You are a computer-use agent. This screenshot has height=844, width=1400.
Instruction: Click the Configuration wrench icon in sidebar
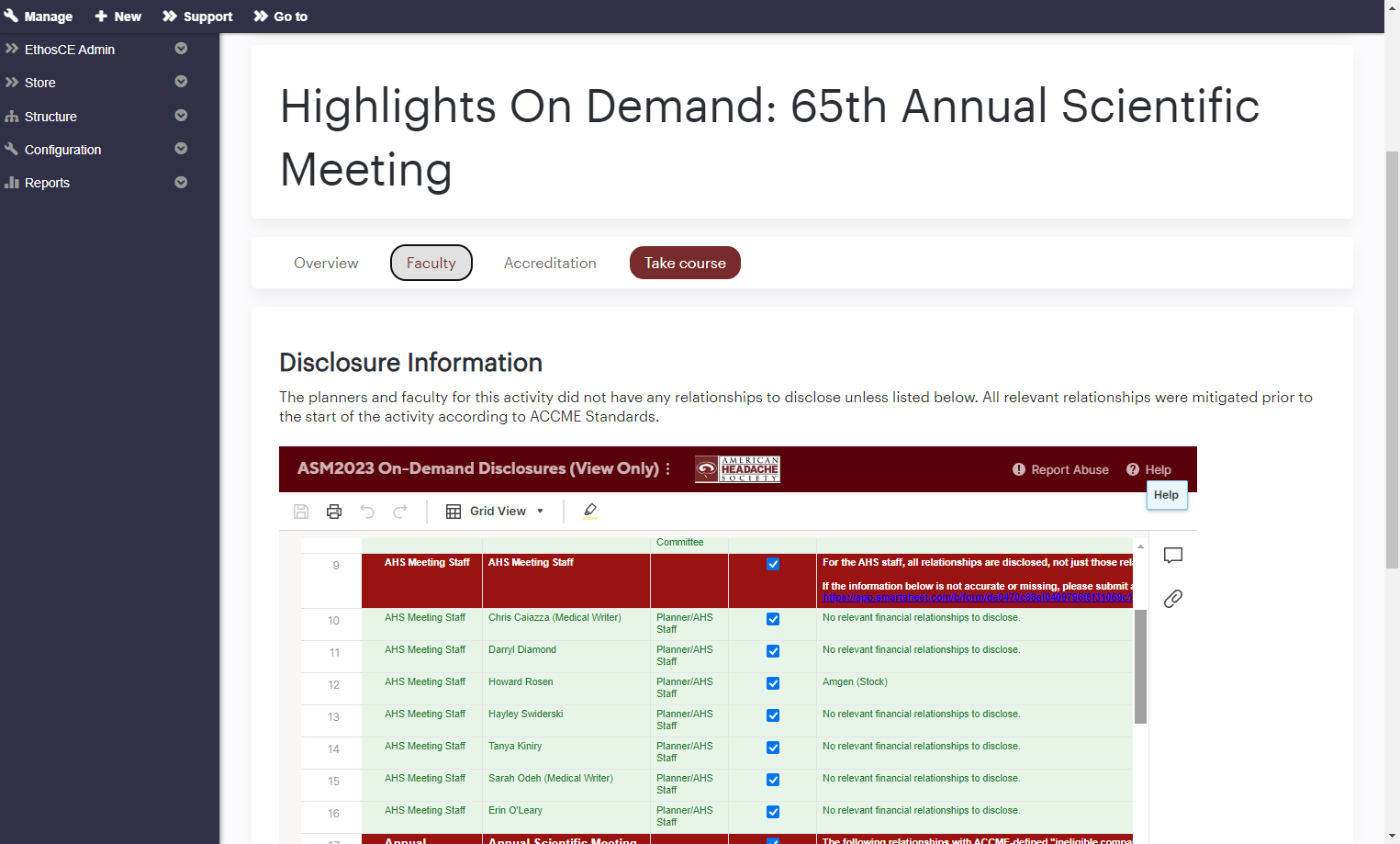coord(12,149)
